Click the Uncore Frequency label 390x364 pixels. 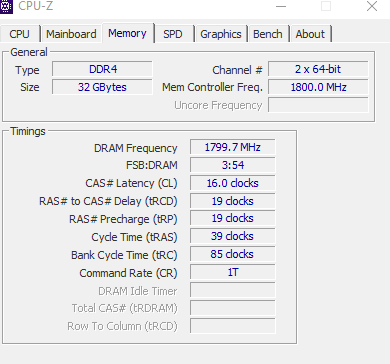[x=218, y=105]
